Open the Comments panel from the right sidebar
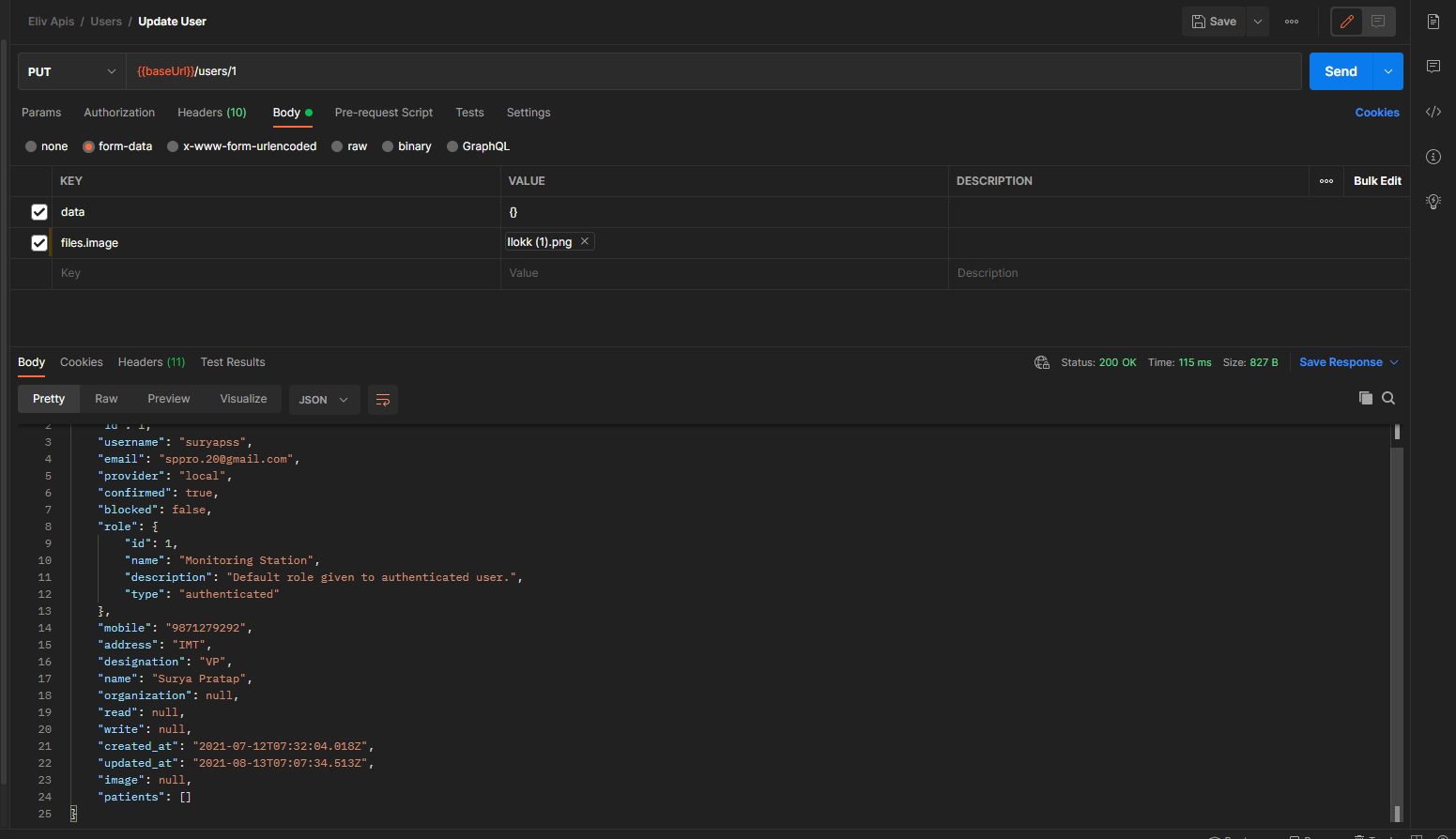1456x839 pixels. click(x=1433, y=66)
